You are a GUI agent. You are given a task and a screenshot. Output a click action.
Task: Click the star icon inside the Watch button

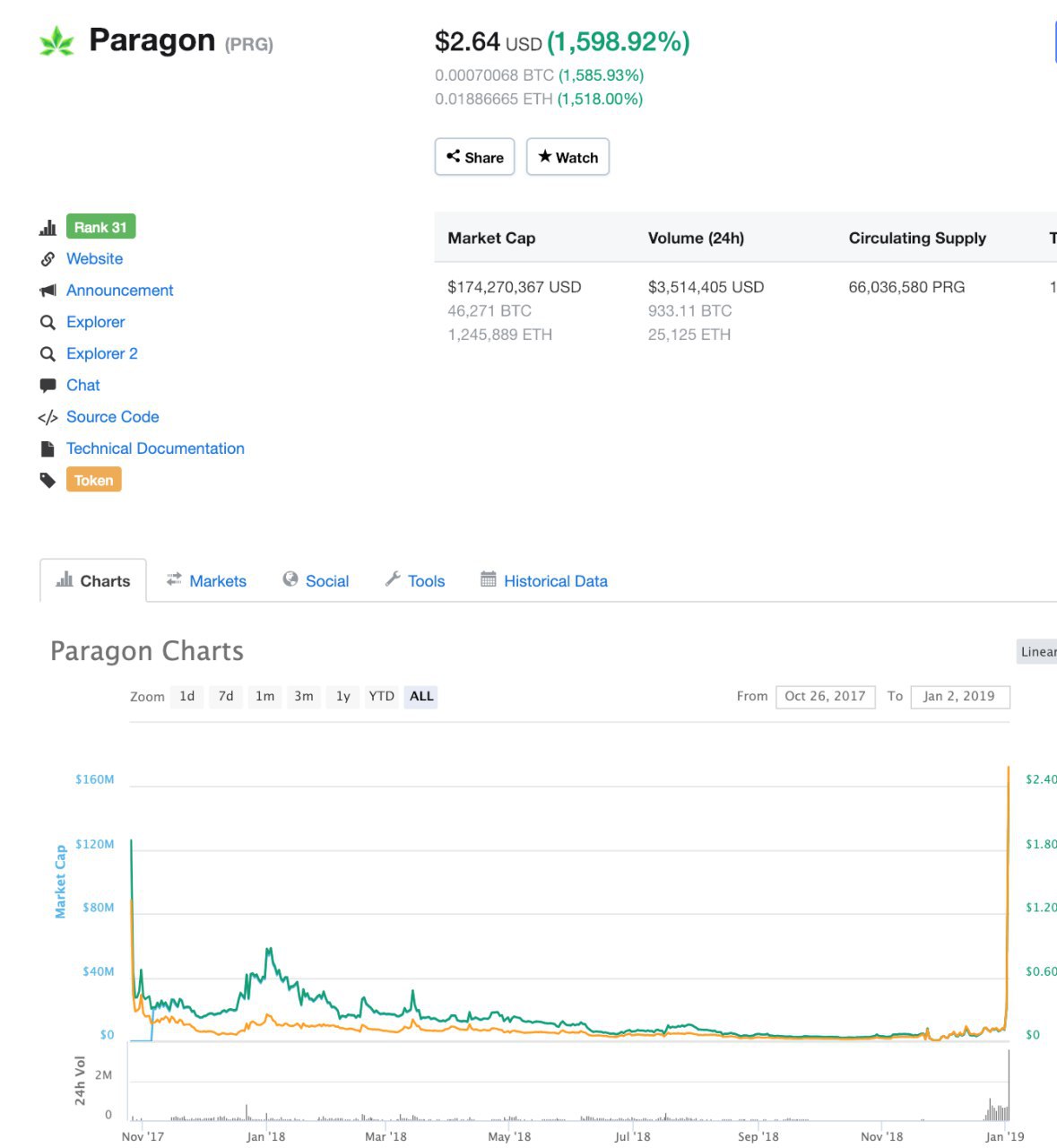coord(544,156)
